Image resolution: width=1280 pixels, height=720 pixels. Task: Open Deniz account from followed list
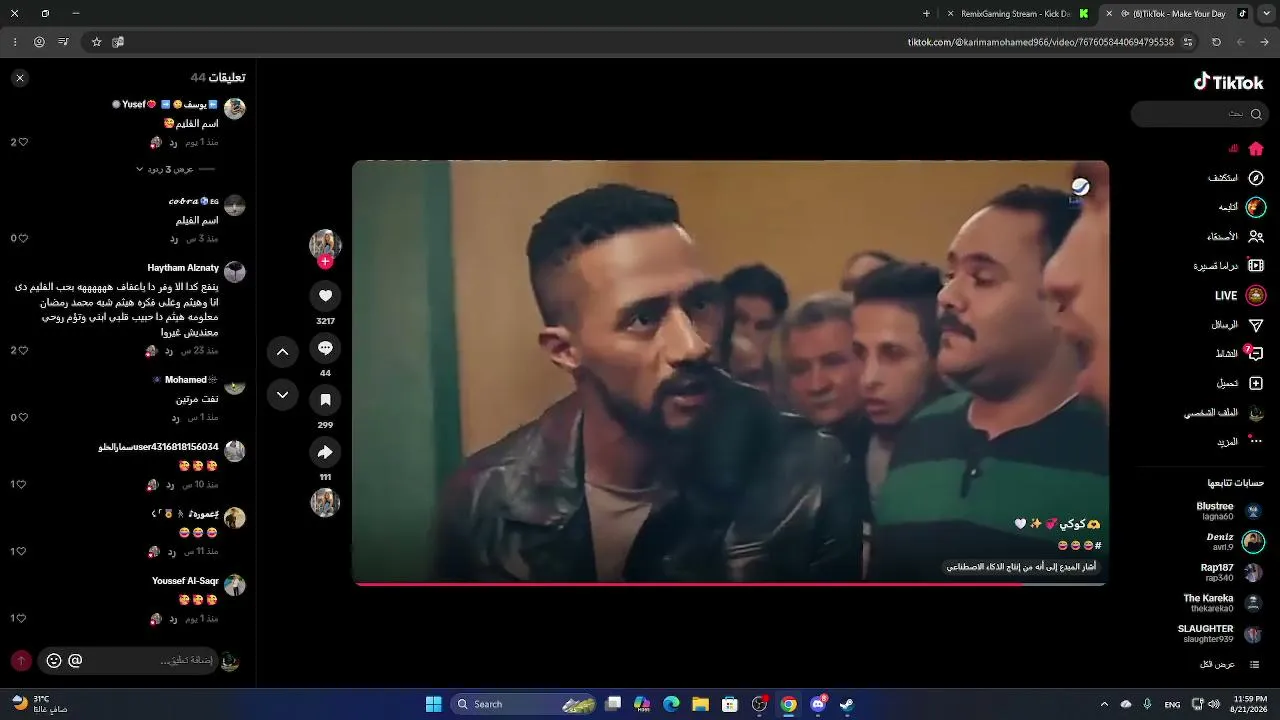pyautogui.click(x=1236, y=542)
